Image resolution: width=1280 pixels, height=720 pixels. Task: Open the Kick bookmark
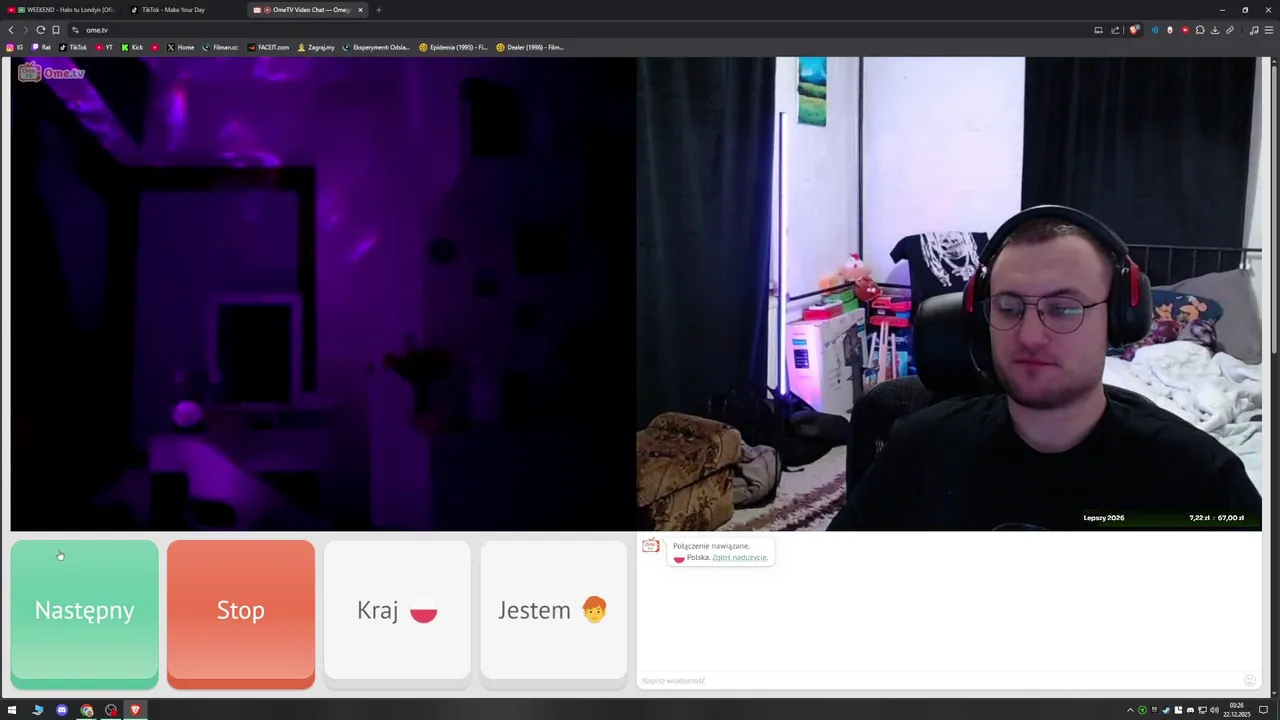point(132,47)
